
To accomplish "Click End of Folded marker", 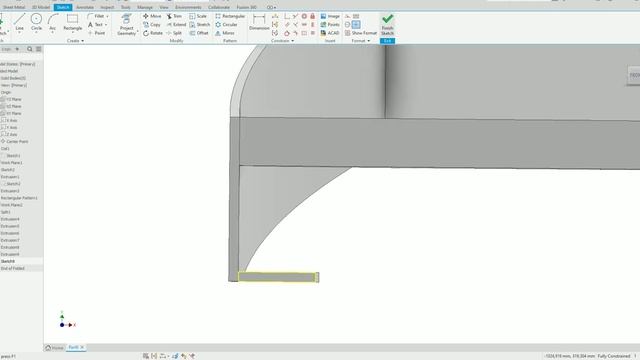I will pos(13,269).
